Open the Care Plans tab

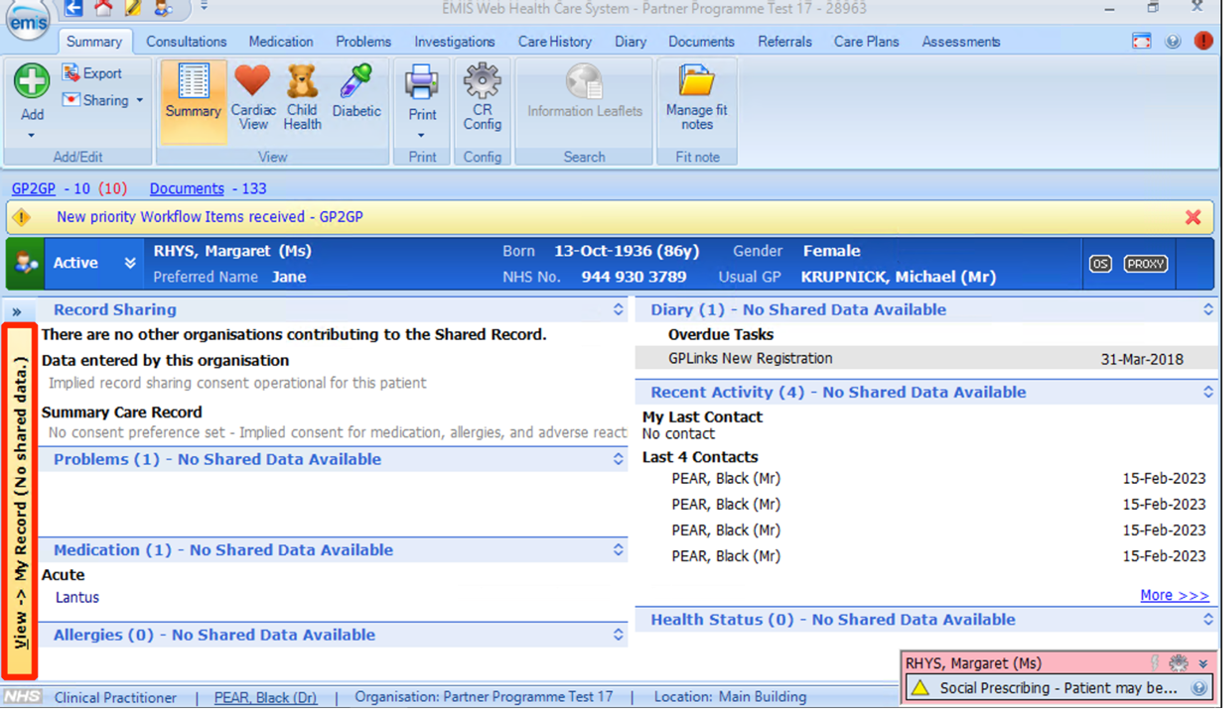pos(866,42)
